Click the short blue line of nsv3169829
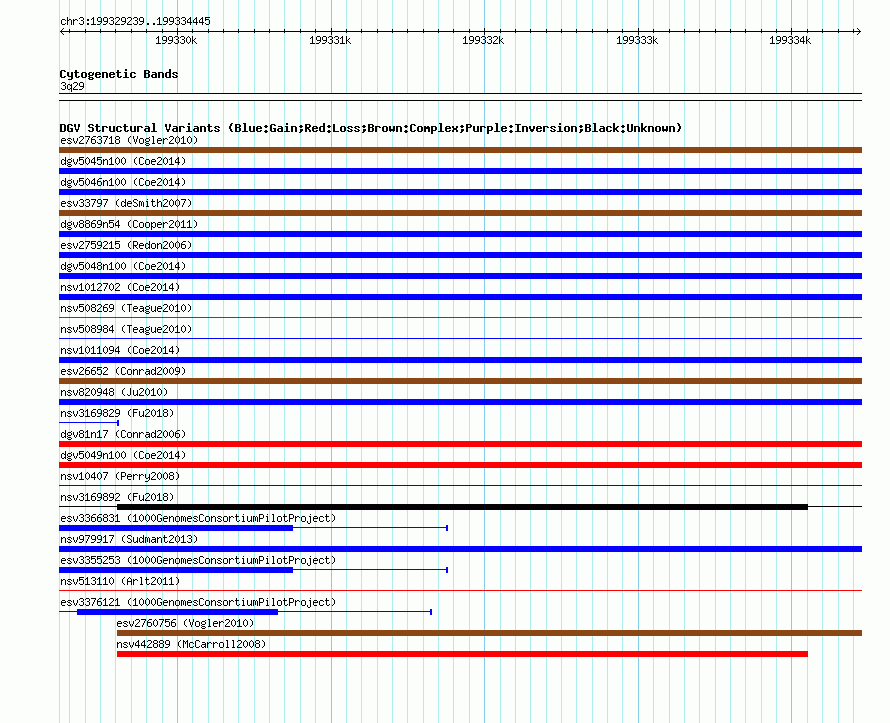This screenshot has height=723, width=890. [x=89, y=423]
